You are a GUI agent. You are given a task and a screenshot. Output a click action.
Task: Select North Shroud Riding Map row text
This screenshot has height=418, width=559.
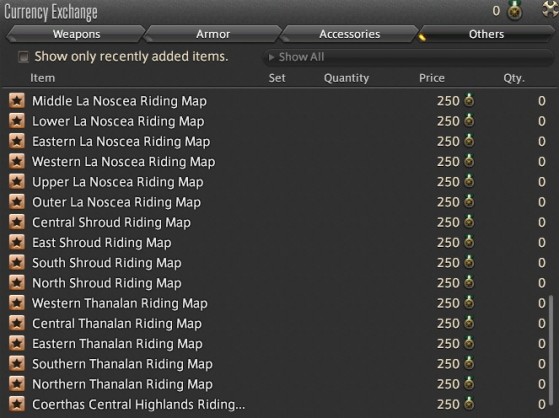pyautogui.click(x=107, y=283)
